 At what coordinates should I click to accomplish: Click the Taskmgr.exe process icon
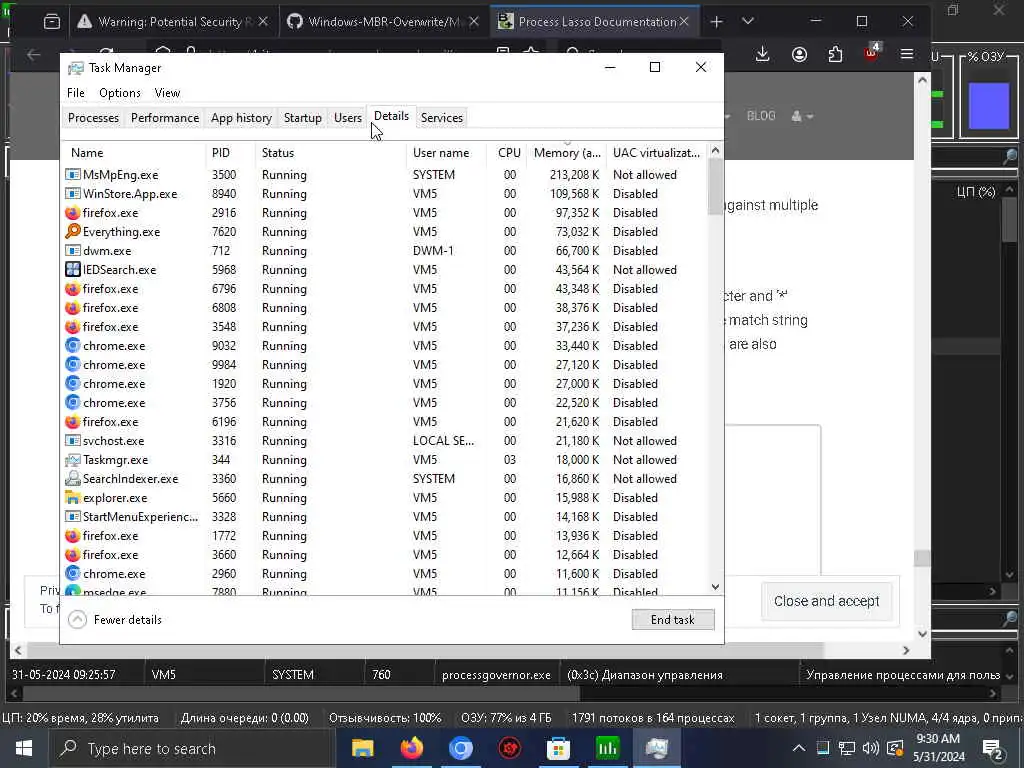click(72, 460)
